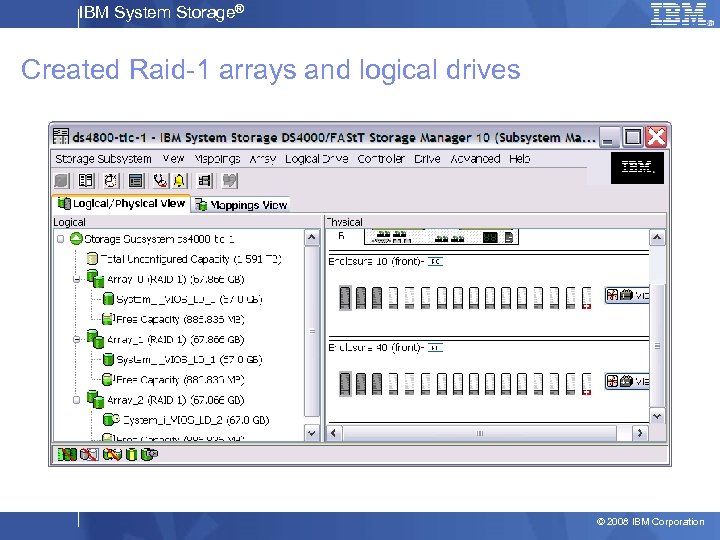The height and width of the screenshot is (540, 720).
Task: Click the document icon in controller enclosure
Action: point(509,237)
